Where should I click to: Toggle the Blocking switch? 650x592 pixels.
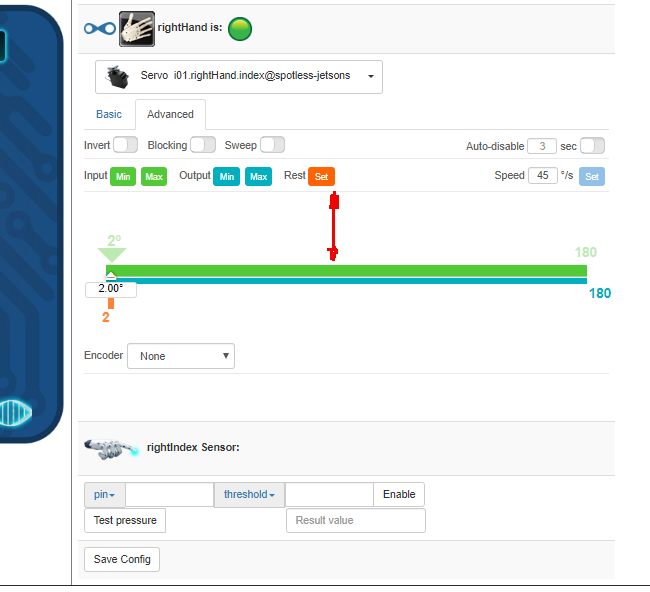pos(203,145)
